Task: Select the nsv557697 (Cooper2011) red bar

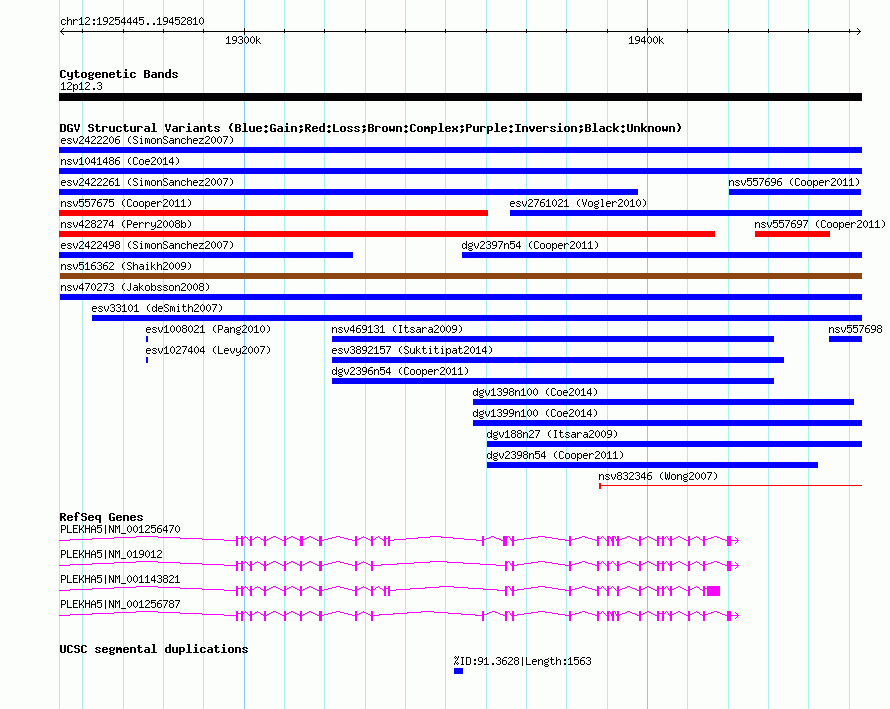Action: coord(792,234)
